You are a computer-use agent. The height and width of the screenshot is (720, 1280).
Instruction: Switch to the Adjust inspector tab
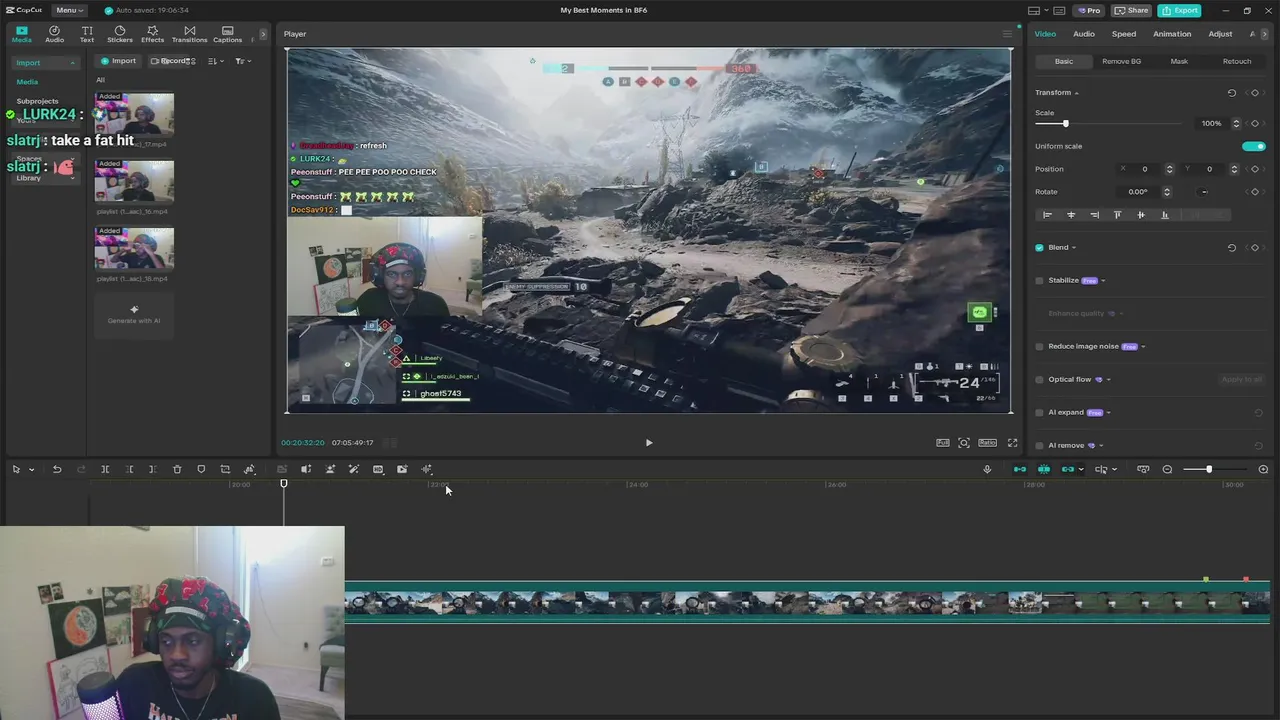[1220, 34]
